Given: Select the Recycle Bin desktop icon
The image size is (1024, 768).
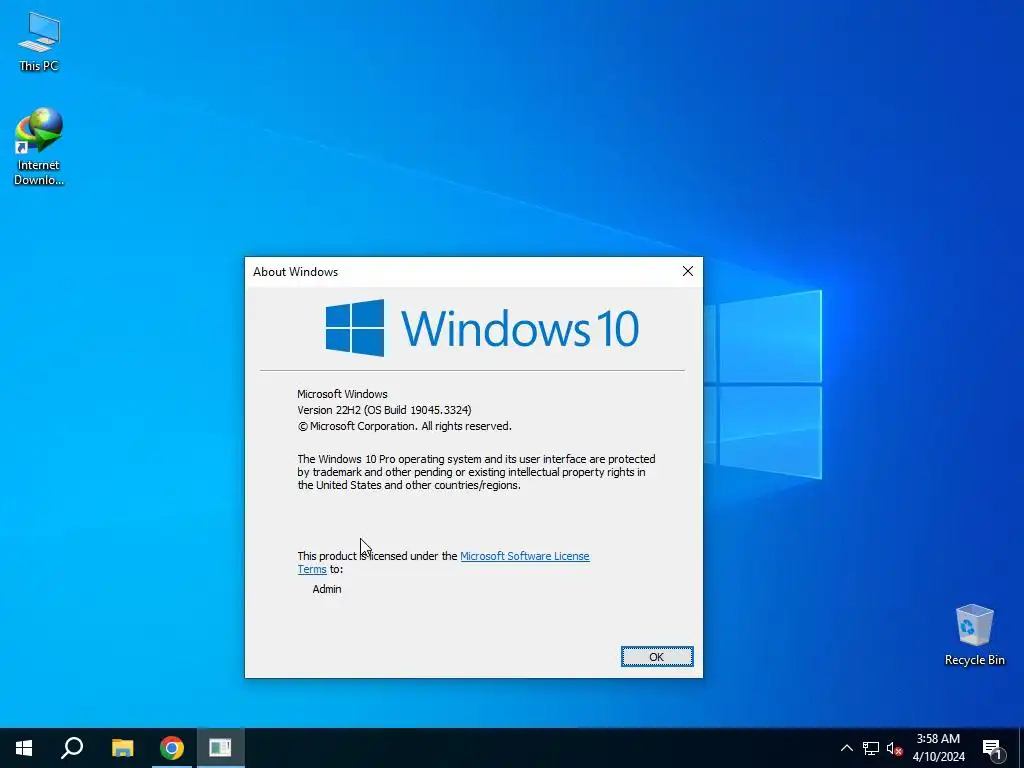Looking at the screenshot, I should click(x=974, y=635).
